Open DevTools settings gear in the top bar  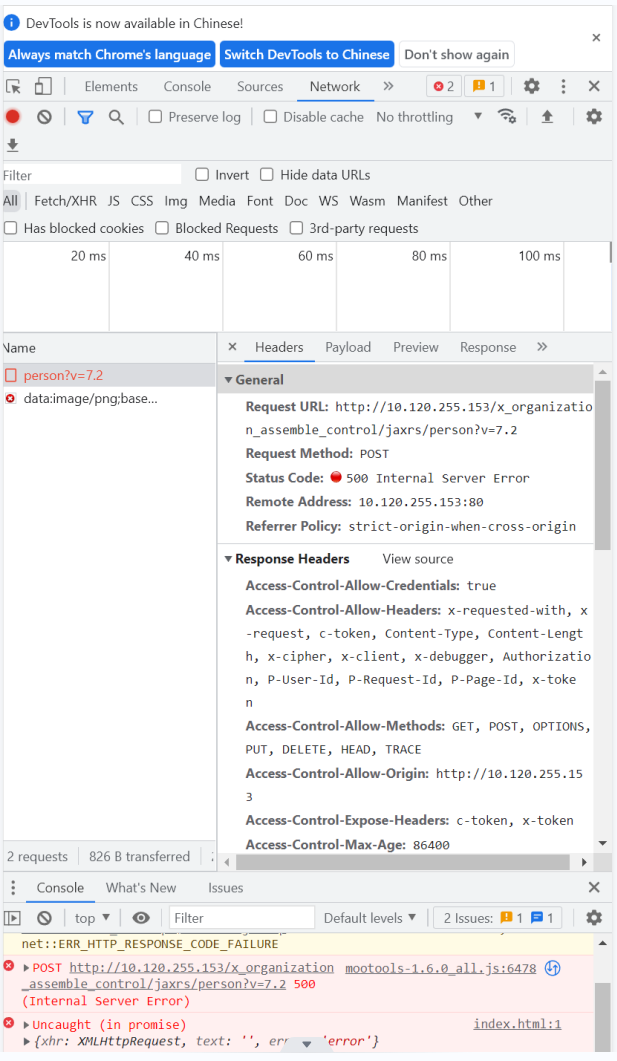[532, 86]
